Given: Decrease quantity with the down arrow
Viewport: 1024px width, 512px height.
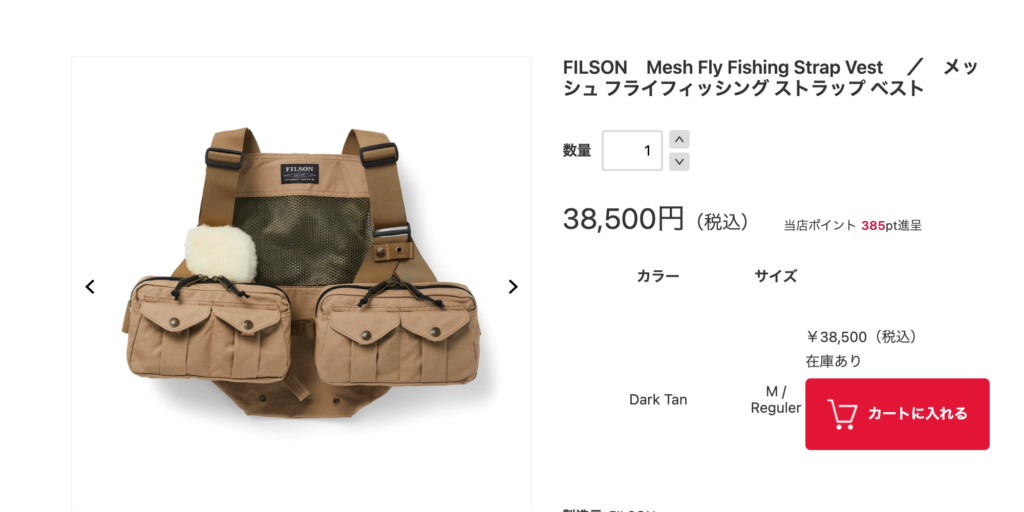Looking at the screenshot, I should (x=679, y=161).
